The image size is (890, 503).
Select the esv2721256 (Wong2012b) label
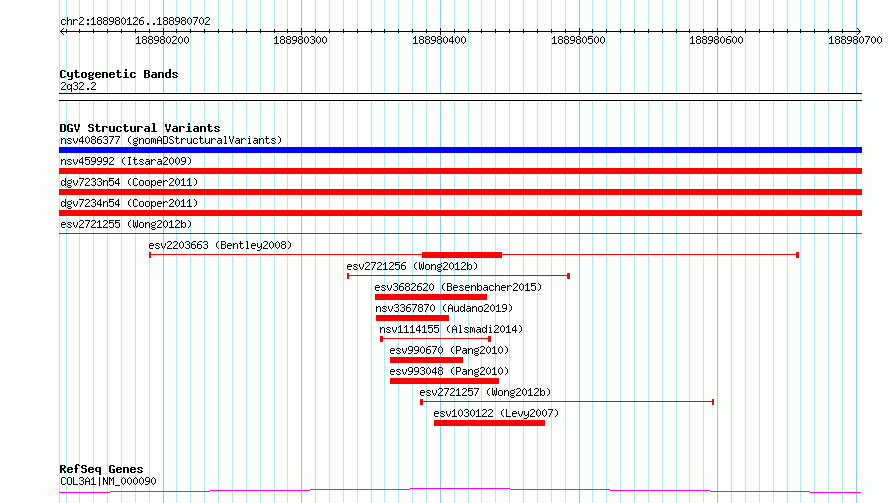tap(412, 266)
